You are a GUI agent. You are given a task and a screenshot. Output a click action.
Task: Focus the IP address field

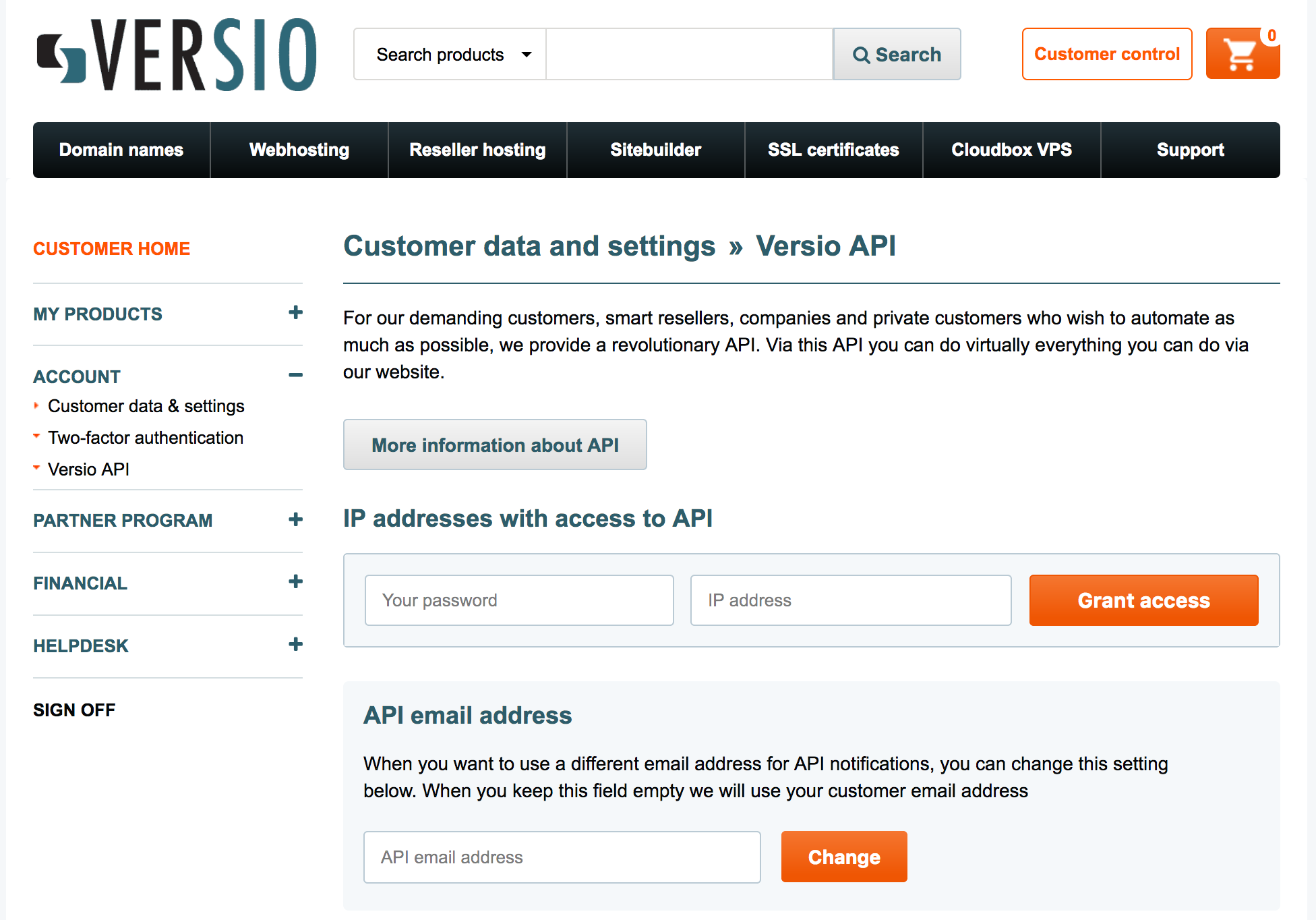tap(851, 600)
